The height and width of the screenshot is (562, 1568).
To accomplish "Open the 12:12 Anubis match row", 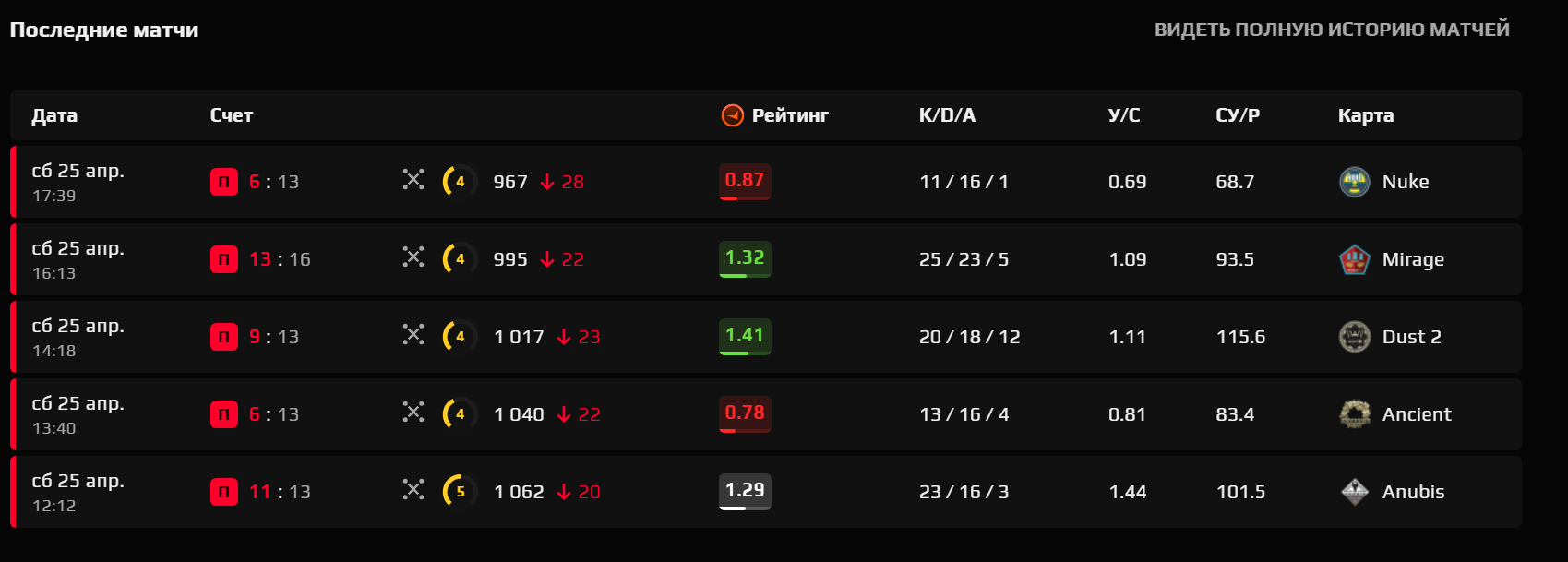I will [766, 492].
